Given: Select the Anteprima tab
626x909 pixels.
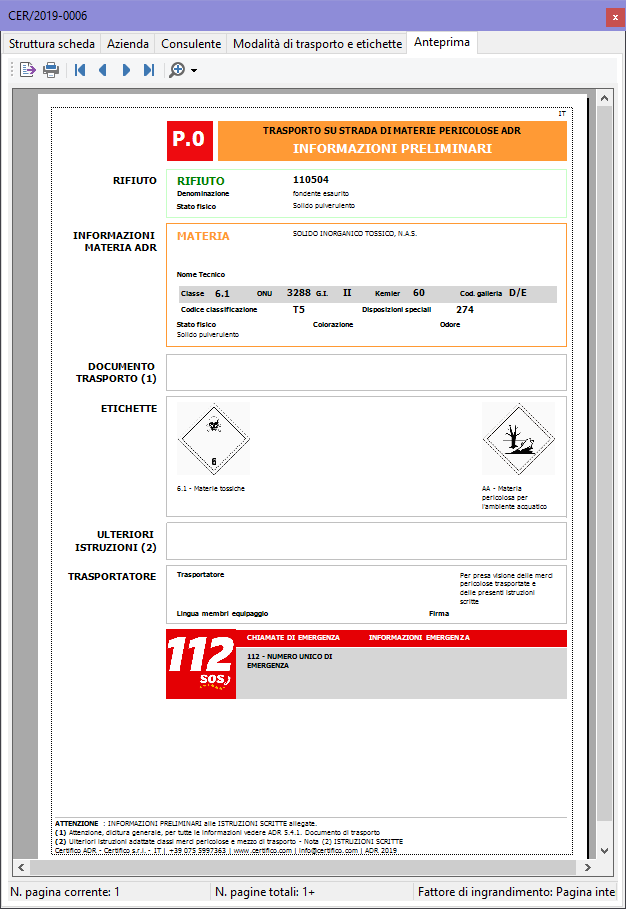Looking at the screenshot, I should 442,42.
